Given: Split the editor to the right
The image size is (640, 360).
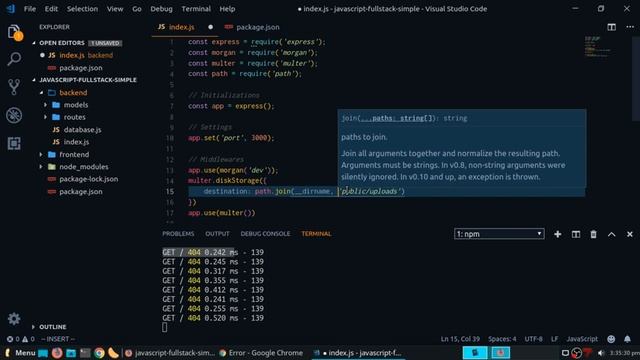Looking at the screenshot, I should [x=611, y=27].
